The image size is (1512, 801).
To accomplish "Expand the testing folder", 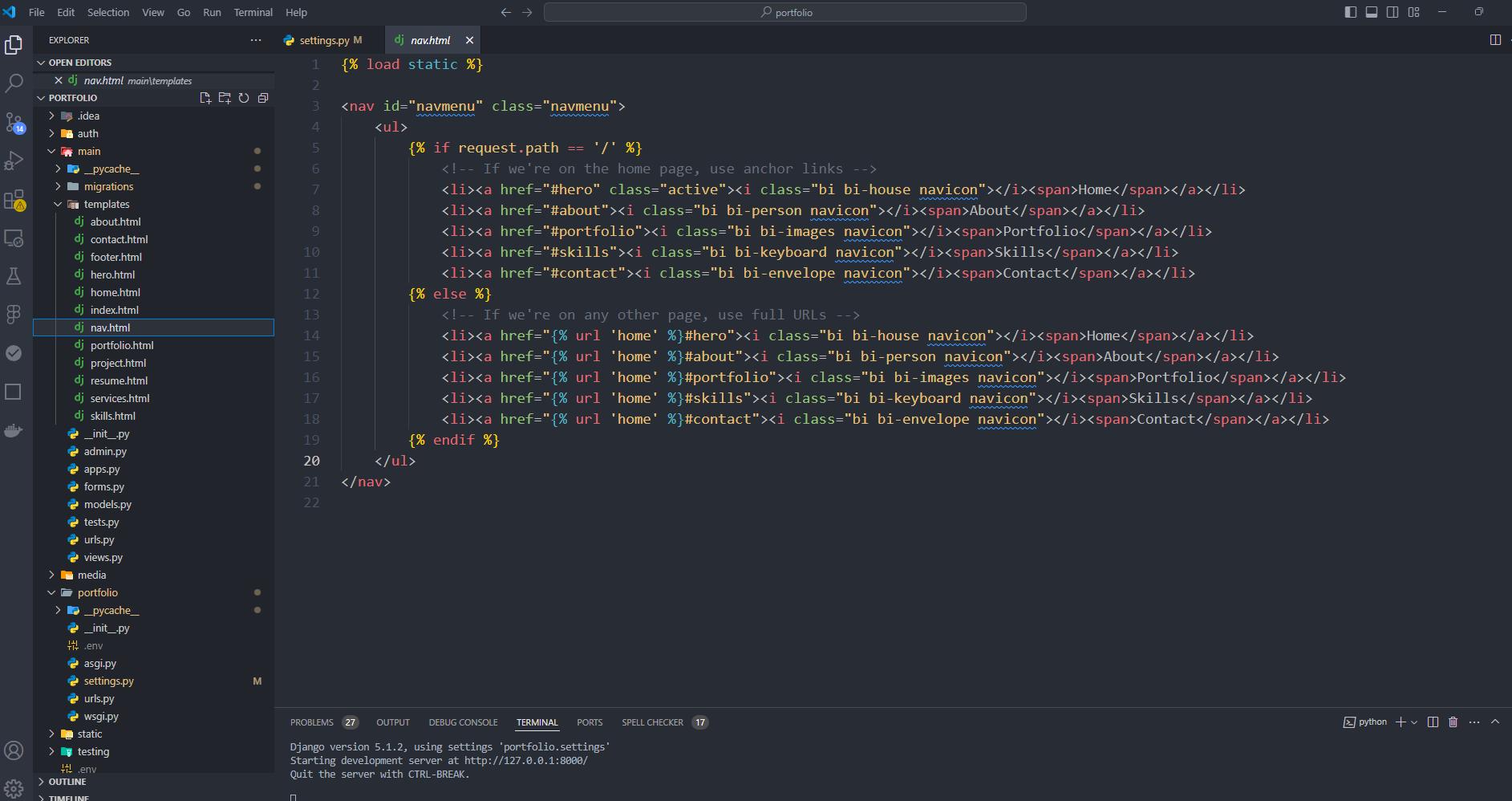I will click(93, 751).
